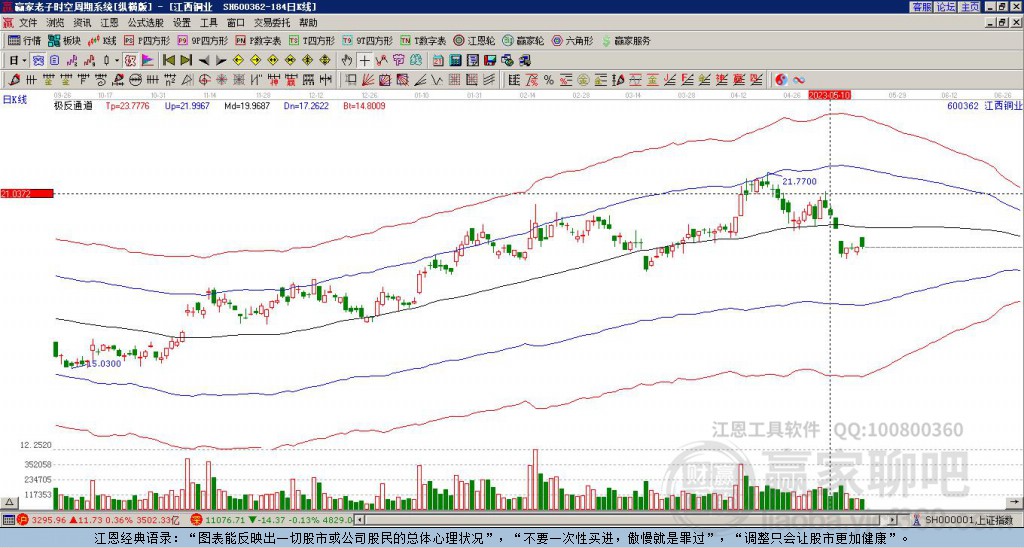
Task: Click the 沪 Shanghai index status icon
Action: (23, 520)
